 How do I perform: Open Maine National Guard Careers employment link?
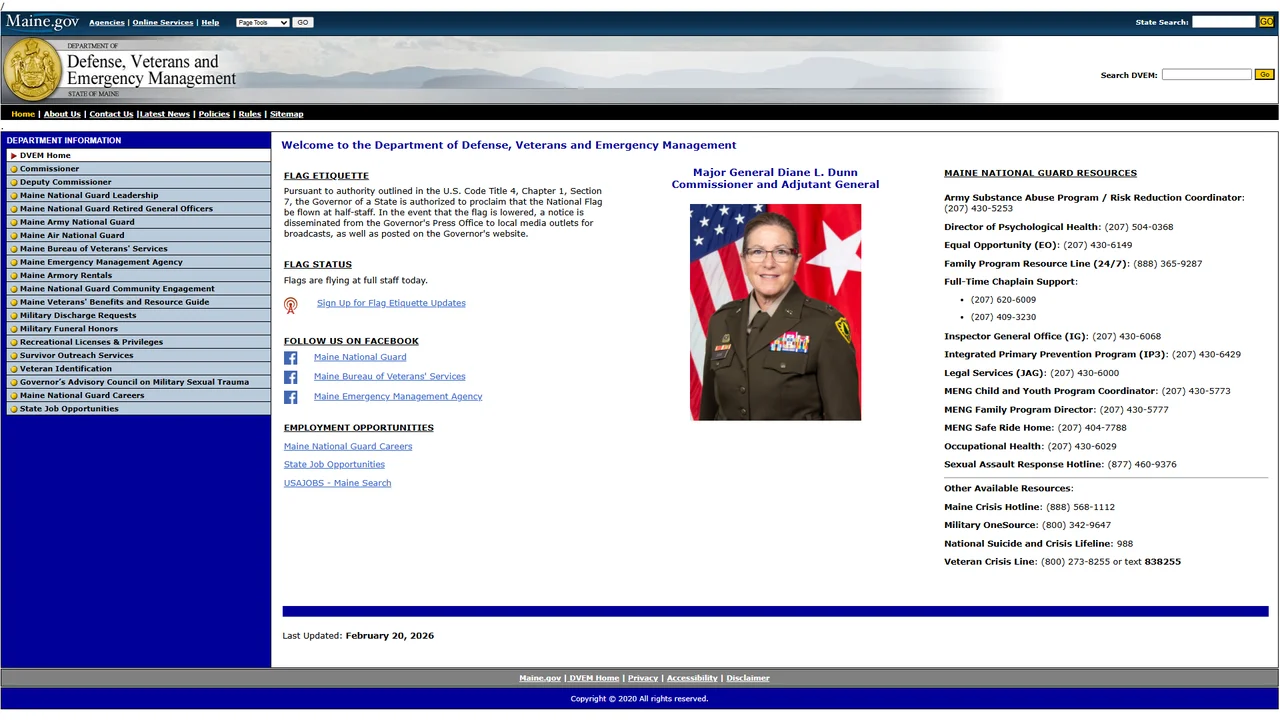348,447
